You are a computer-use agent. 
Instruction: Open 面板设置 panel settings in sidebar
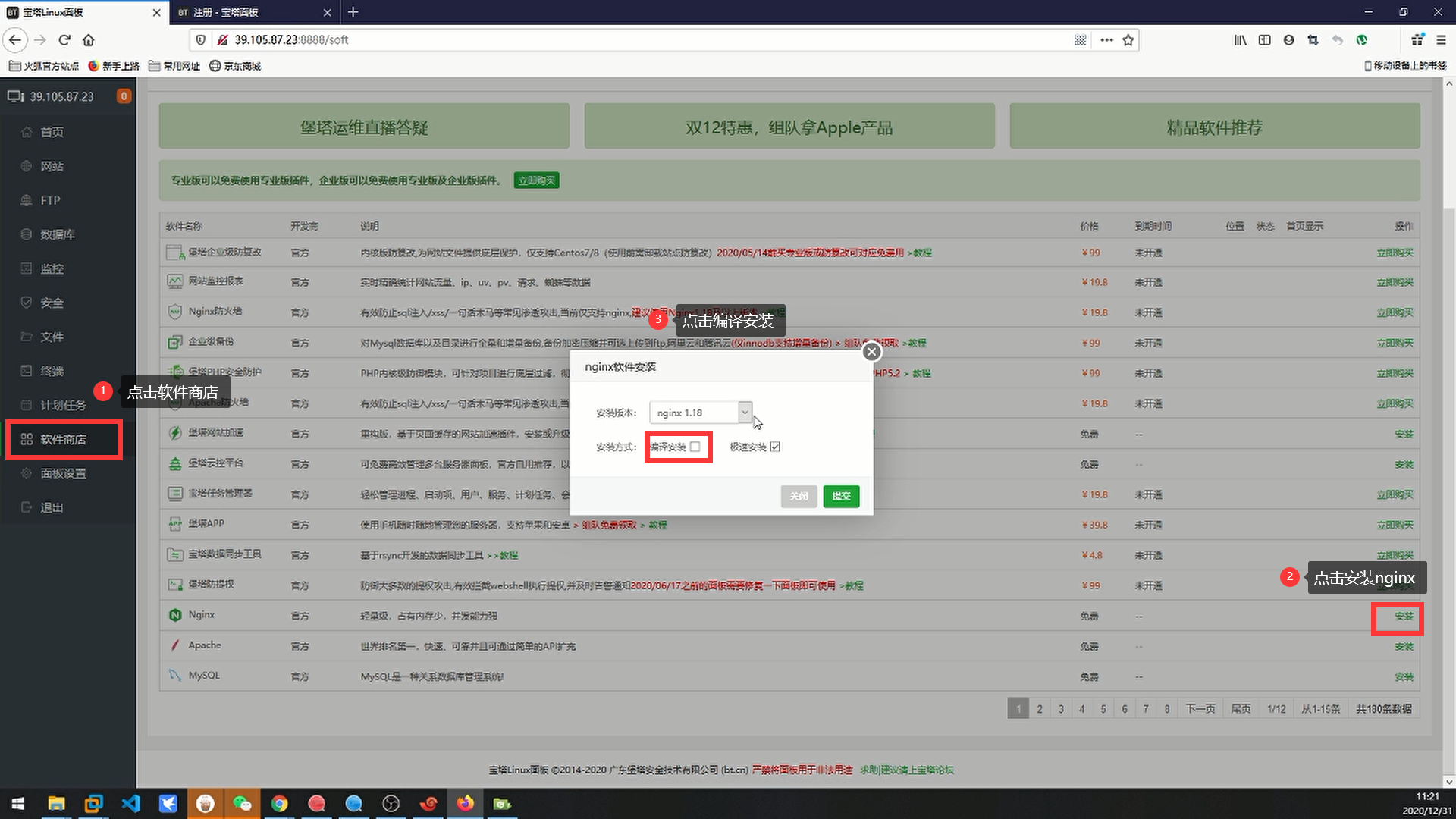tap(63, 473)
